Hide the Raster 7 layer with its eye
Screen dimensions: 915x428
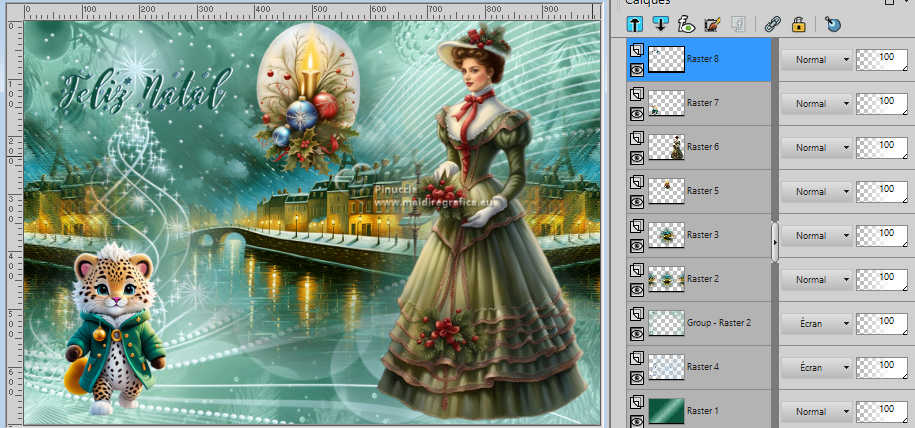(x=637, y=114)
